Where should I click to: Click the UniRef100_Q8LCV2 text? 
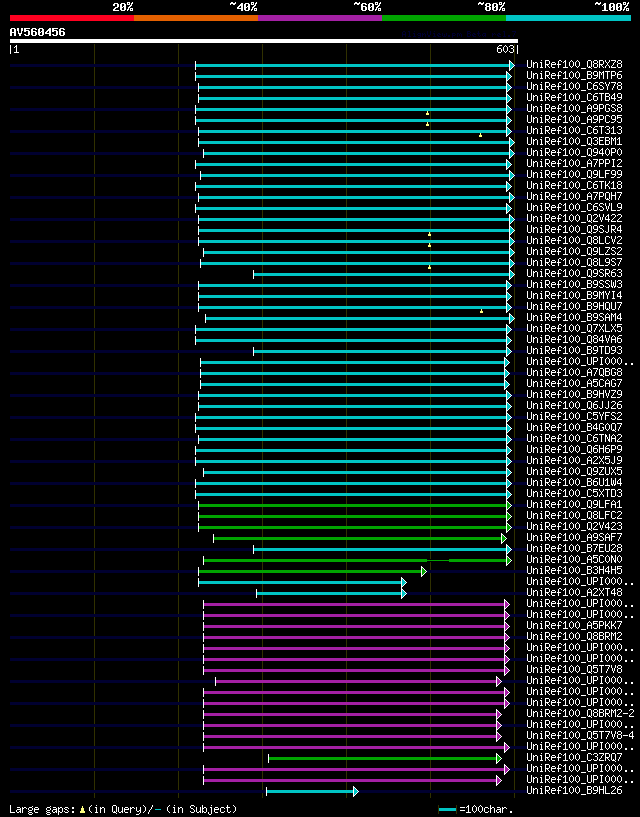tap(574, 241)
